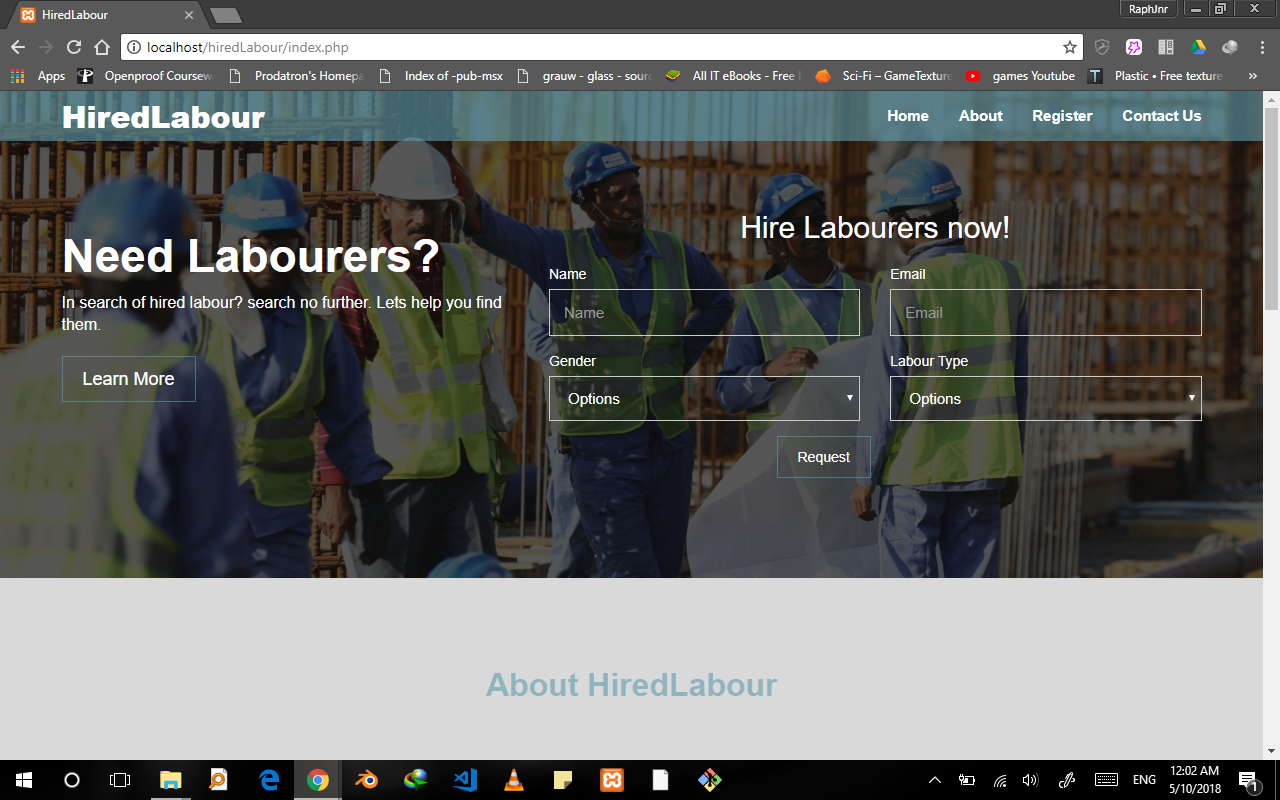Open Task View on the taskbar
This screenshot has height=800, width=1280.
(120, 780)
